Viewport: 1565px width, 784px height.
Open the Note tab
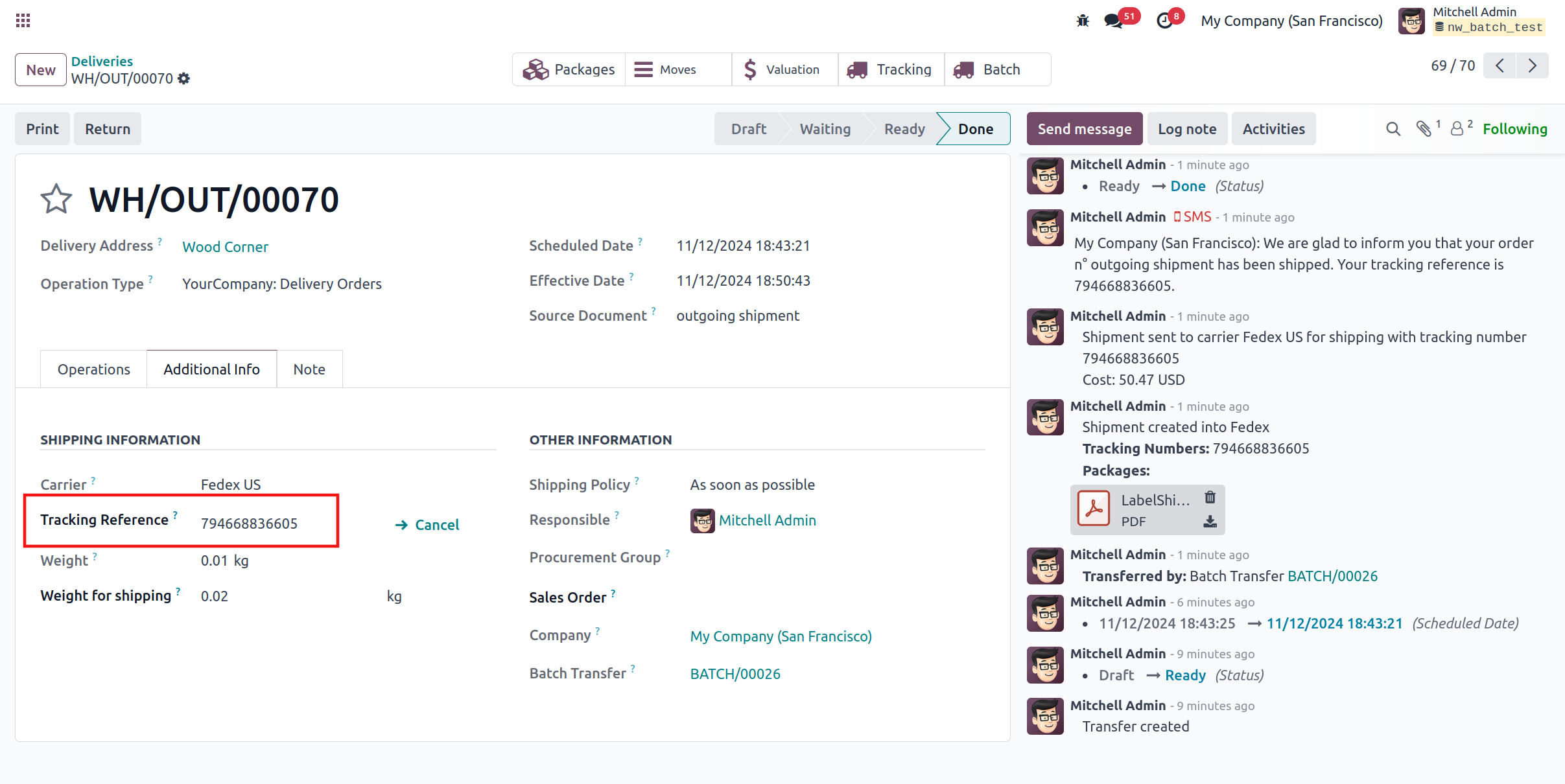point(309,369)
